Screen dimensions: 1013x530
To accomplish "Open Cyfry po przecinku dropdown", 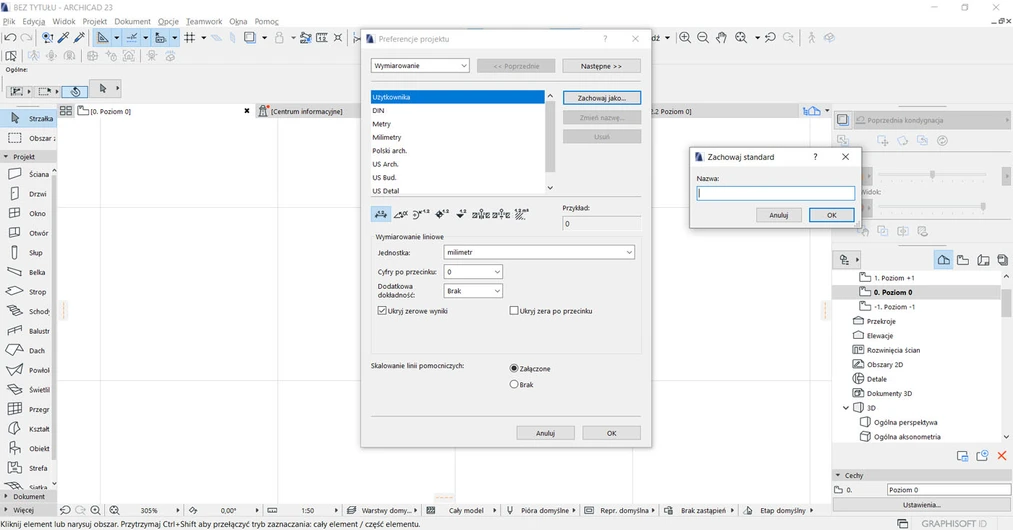I will (x=473, y=272).
